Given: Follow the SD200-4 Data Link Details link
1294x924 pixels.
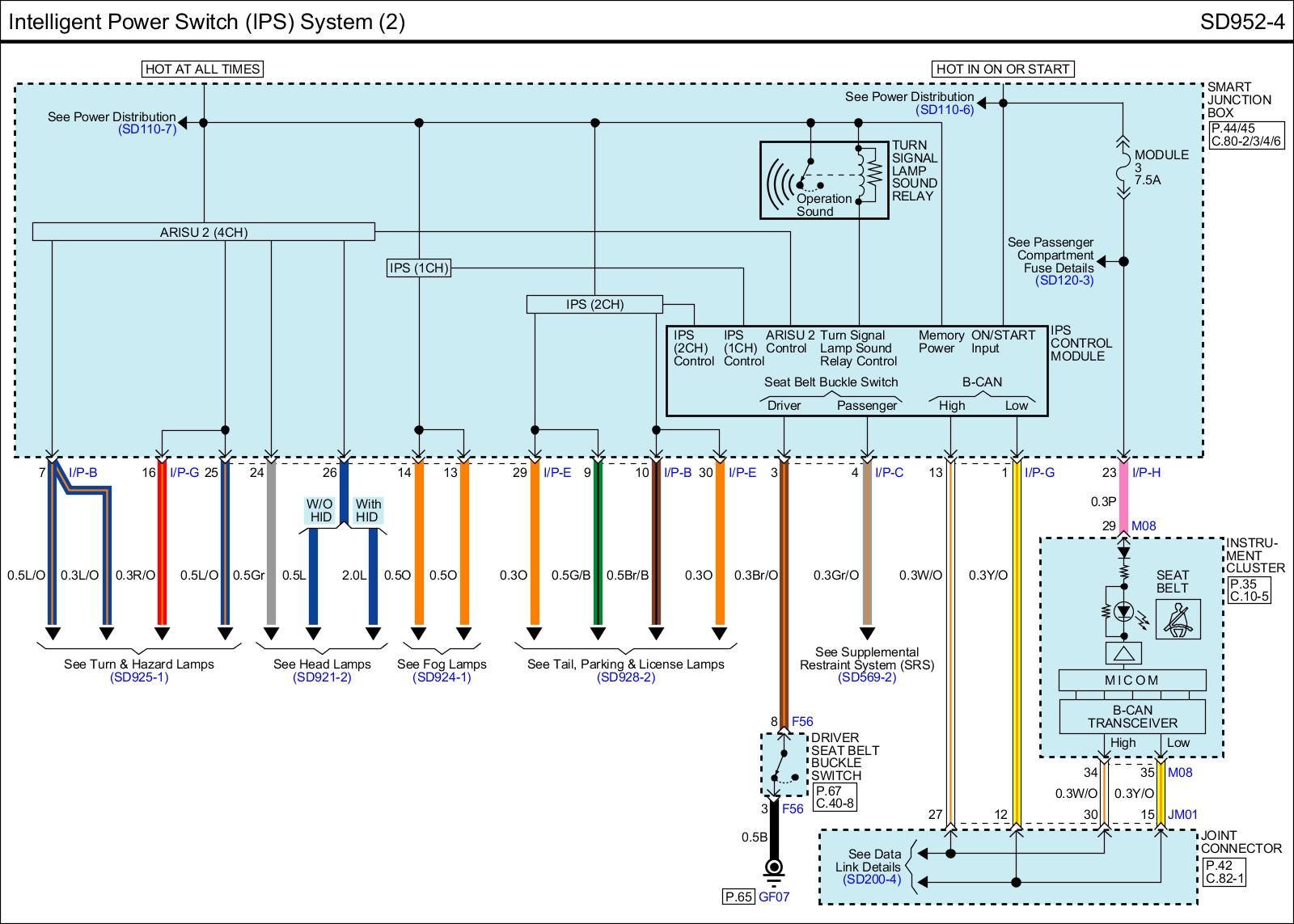Looking at the screenshot, I should coord(871,880).
